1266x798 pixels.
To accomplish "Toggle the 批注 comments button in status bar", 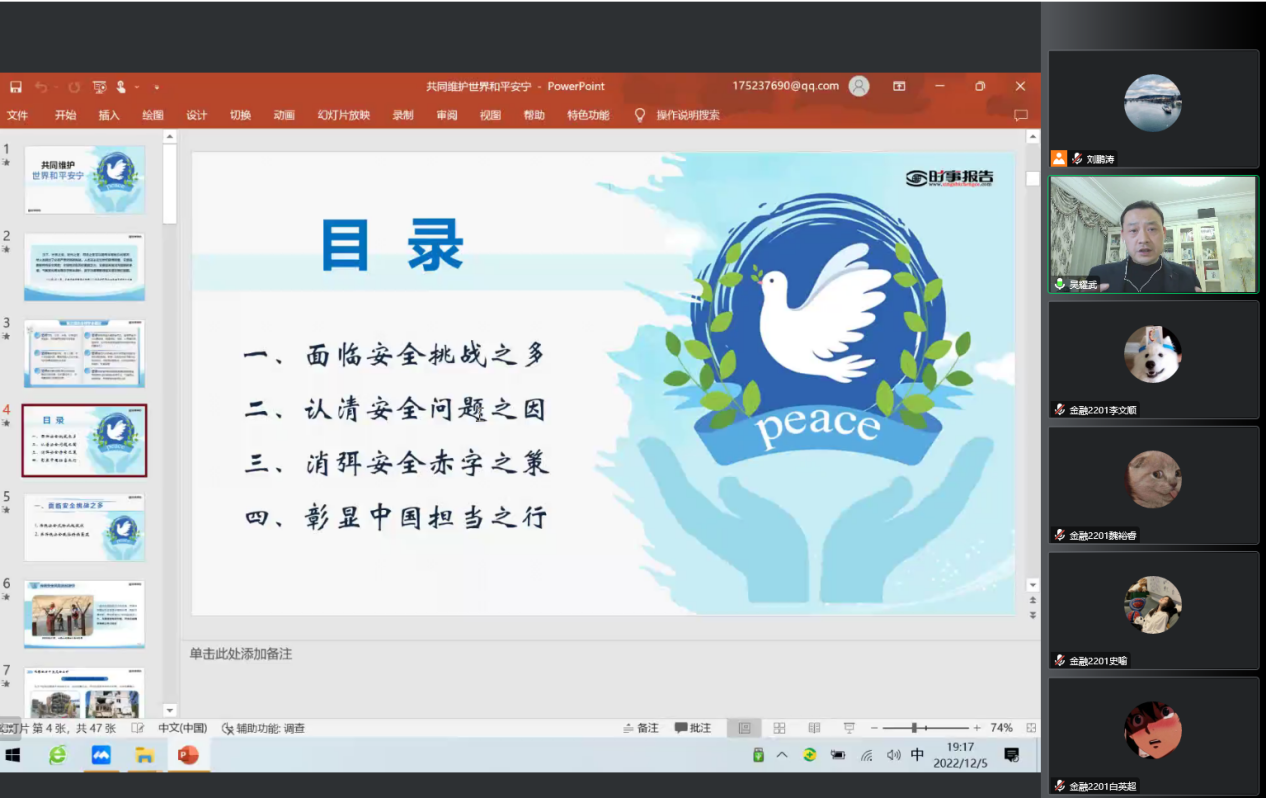I will [692, 728].
